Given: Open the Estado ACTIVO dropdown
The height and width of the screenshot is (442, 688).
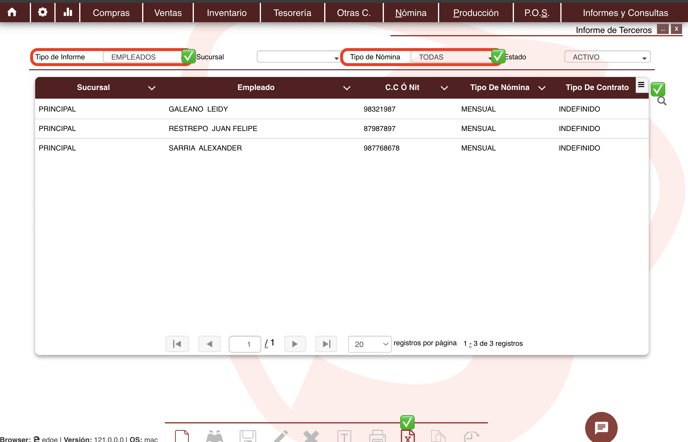Looking at the screenshot, I should pos(607,57).
